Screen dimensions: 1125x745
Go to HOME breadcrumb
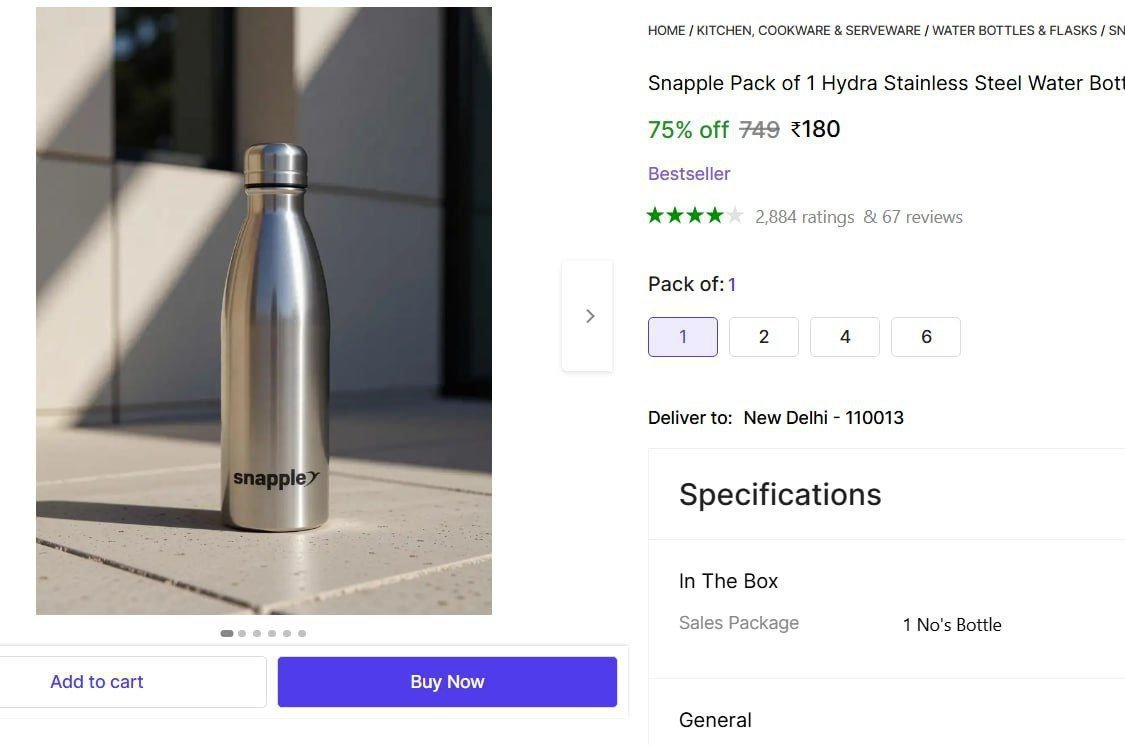[666, 31]
